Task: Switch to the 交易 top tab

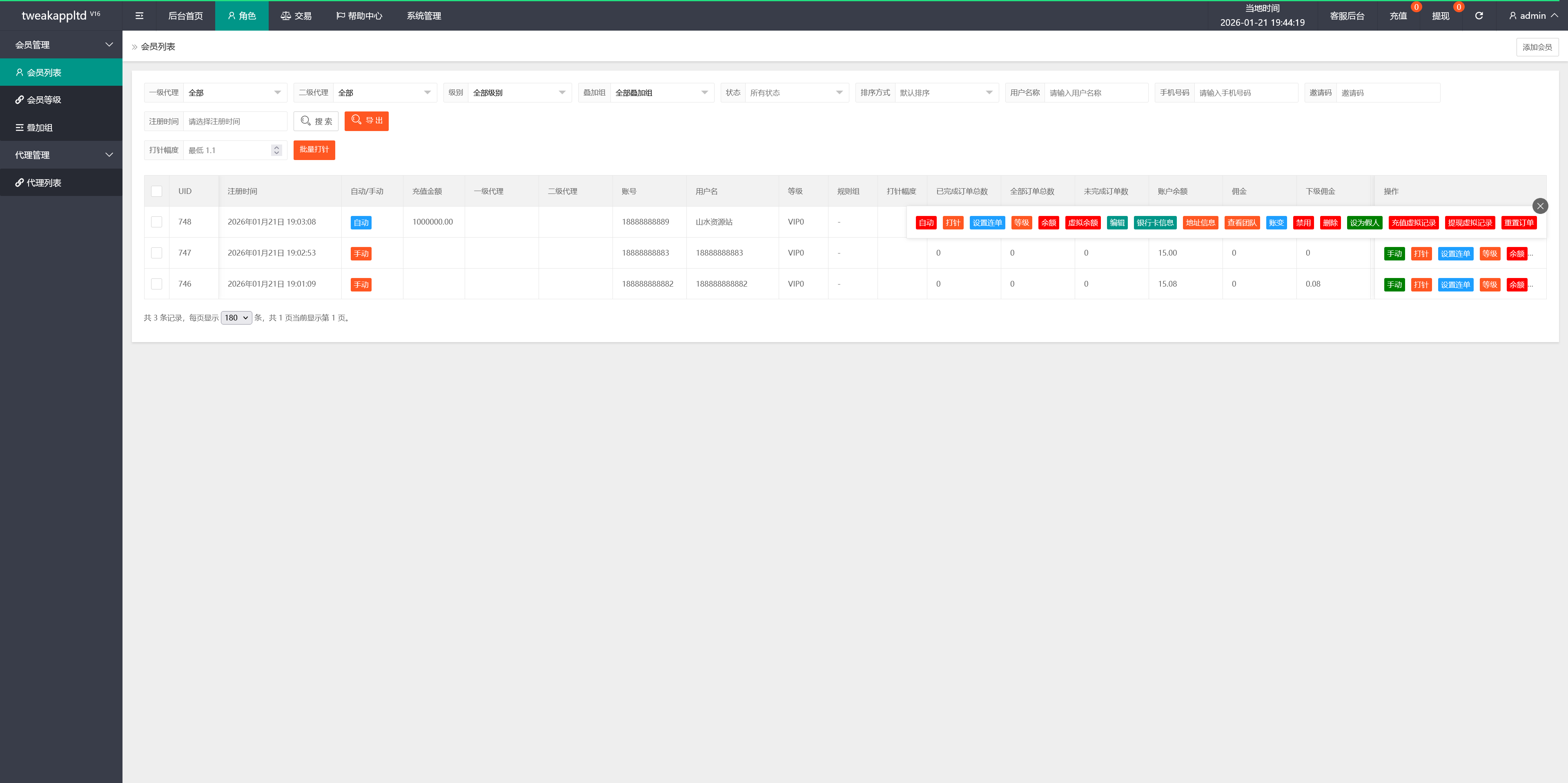Action: pos(296,16)
